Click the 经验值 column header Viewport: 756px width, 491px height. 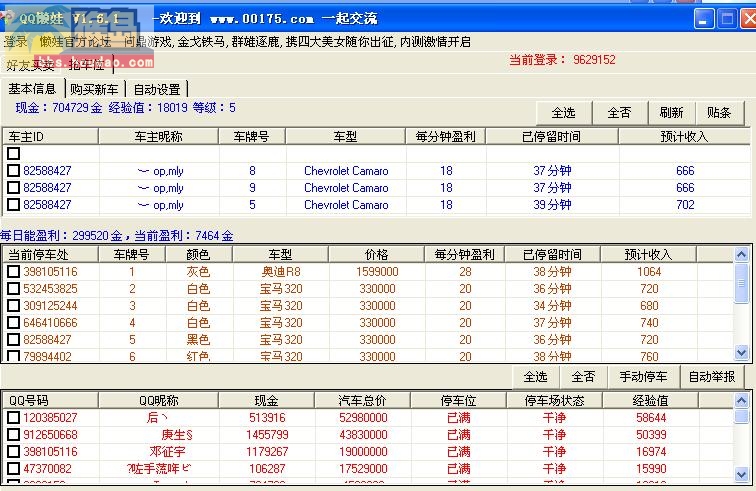(x=650, y=400)
